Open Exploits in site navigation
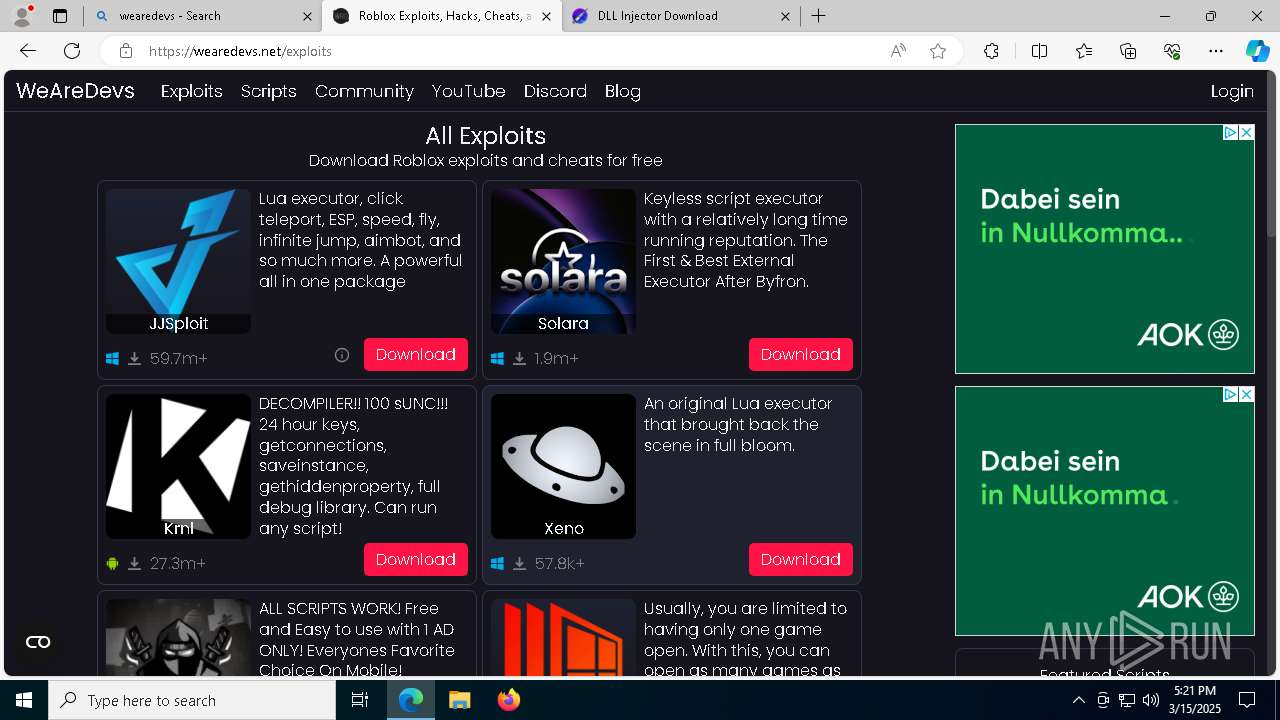The width and height of the screenshot is (1280, 720). pyautogui.click(x=191, y=91)
